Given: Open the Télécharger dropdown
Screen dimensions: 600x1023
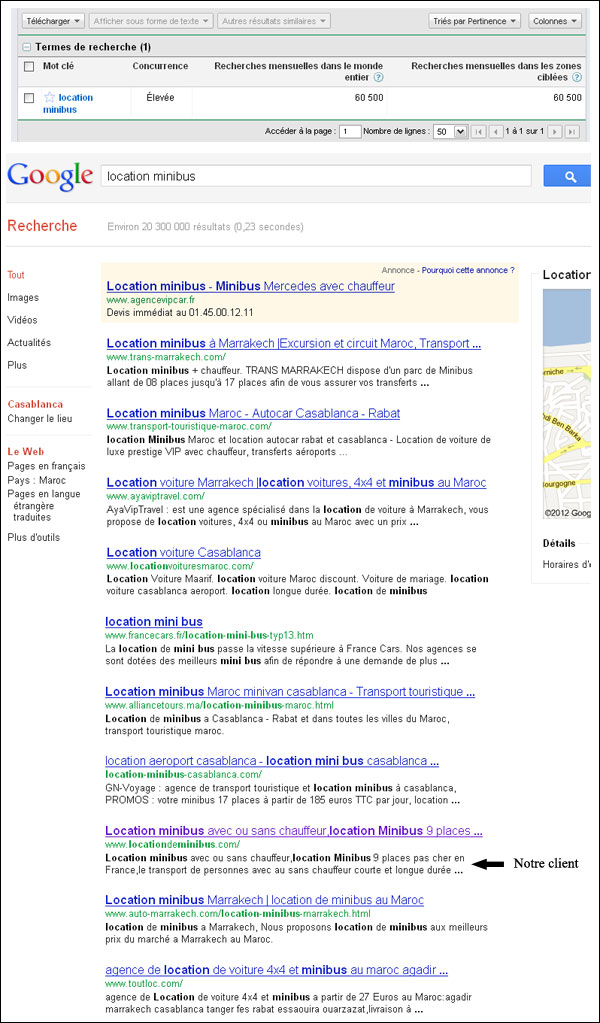Looking at the screenshot, I should coord(53,21).
